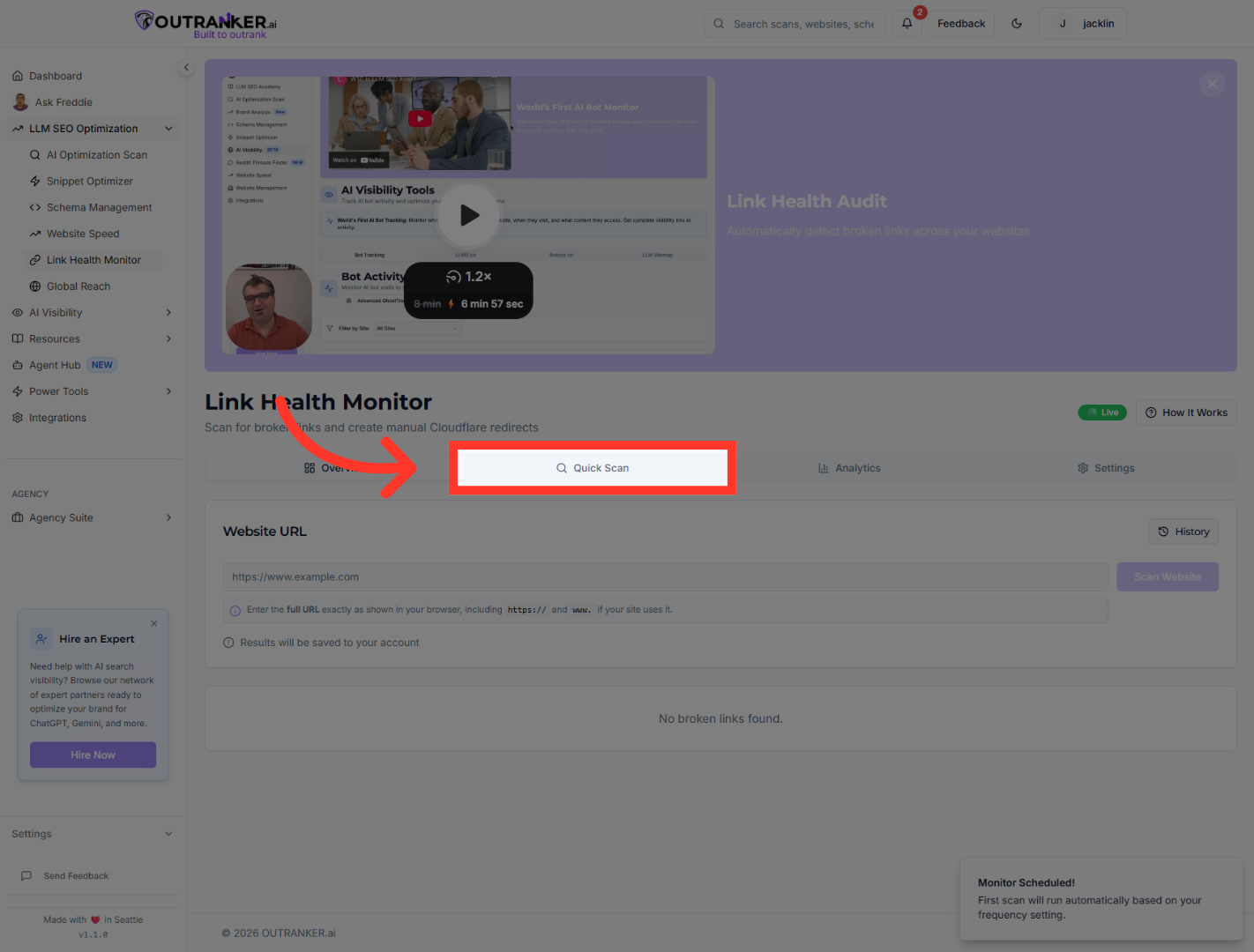Collapse the sidebar with the chevron
The width and height of the screenshot is (1254, 952).
[186, 67]
